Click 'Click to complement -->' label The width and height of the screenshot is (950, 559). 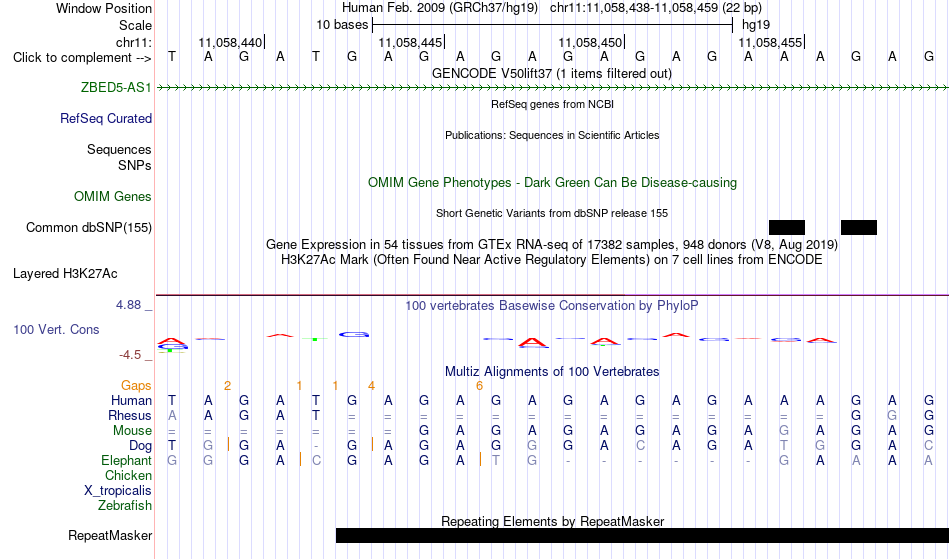[82, 58]
